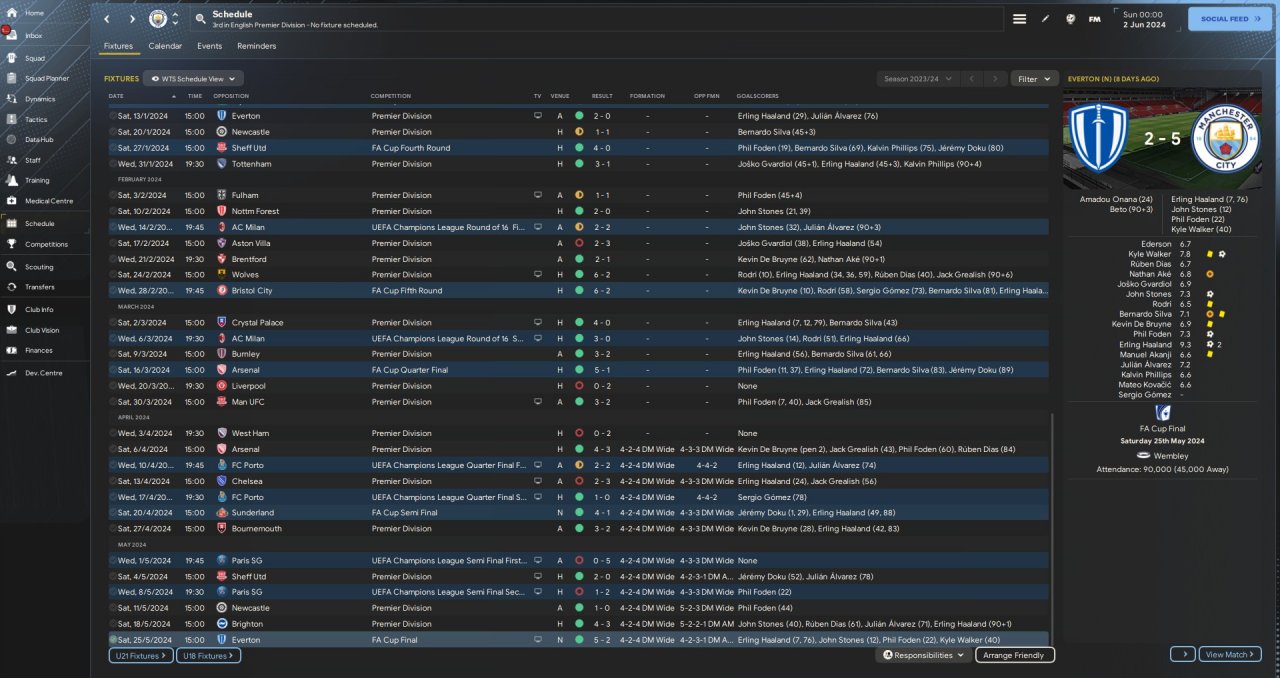The height and width of the screenshot is (678, 1280).
Task: Click Ederson in the ratings list
Action: coord(1157,244)
